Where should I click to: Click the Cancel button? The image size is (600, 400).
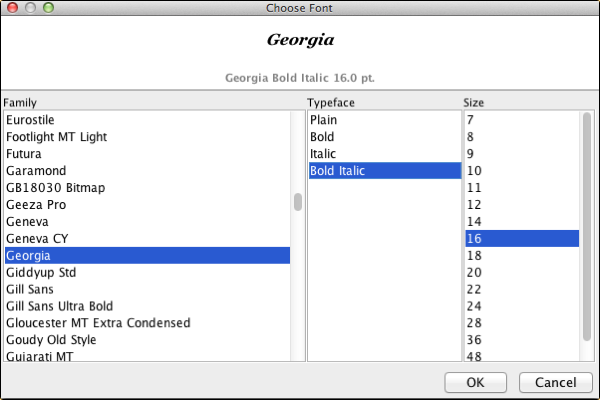point(556,382)
